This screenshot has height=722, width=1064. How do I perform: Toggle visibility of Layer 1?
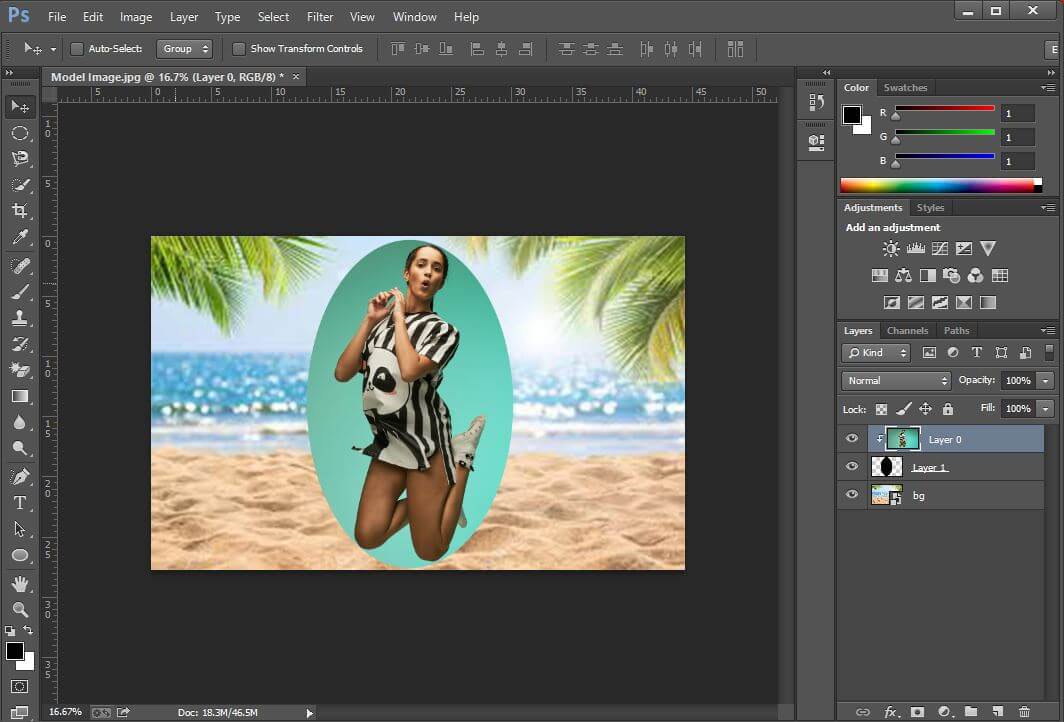tap(851, 466)
